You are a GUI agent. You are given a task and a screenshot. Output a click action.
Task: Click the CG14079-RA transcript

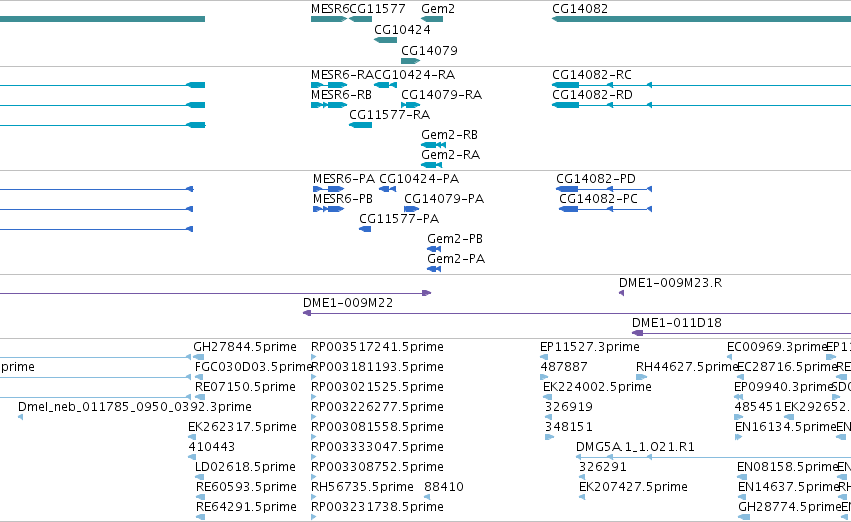[411, 105]
